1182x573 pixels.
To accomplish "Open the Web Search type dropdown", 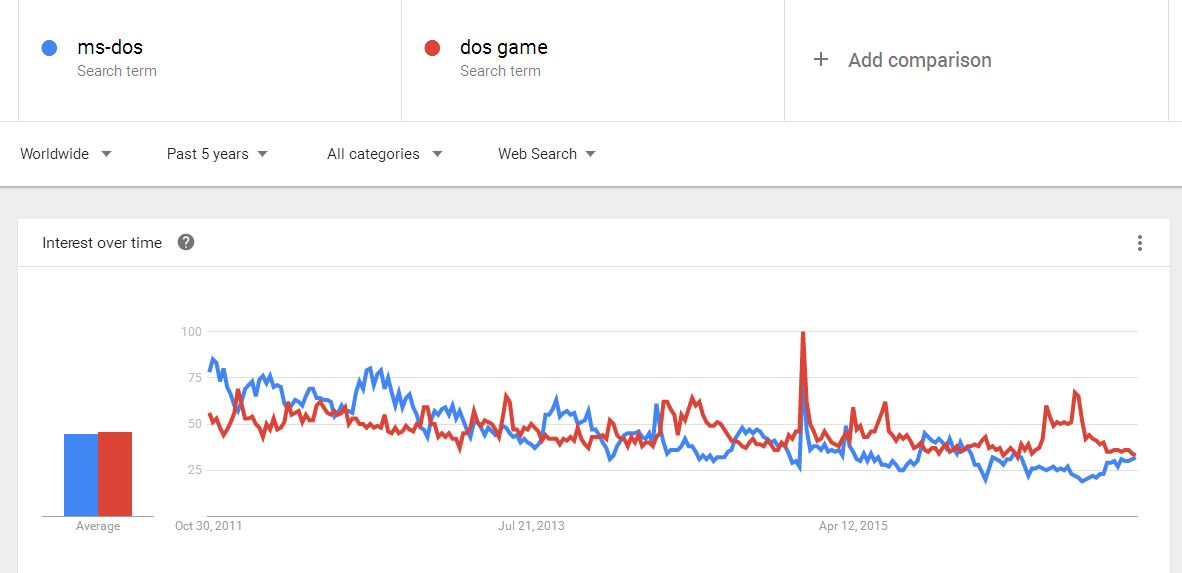I will tap(547, 154).
